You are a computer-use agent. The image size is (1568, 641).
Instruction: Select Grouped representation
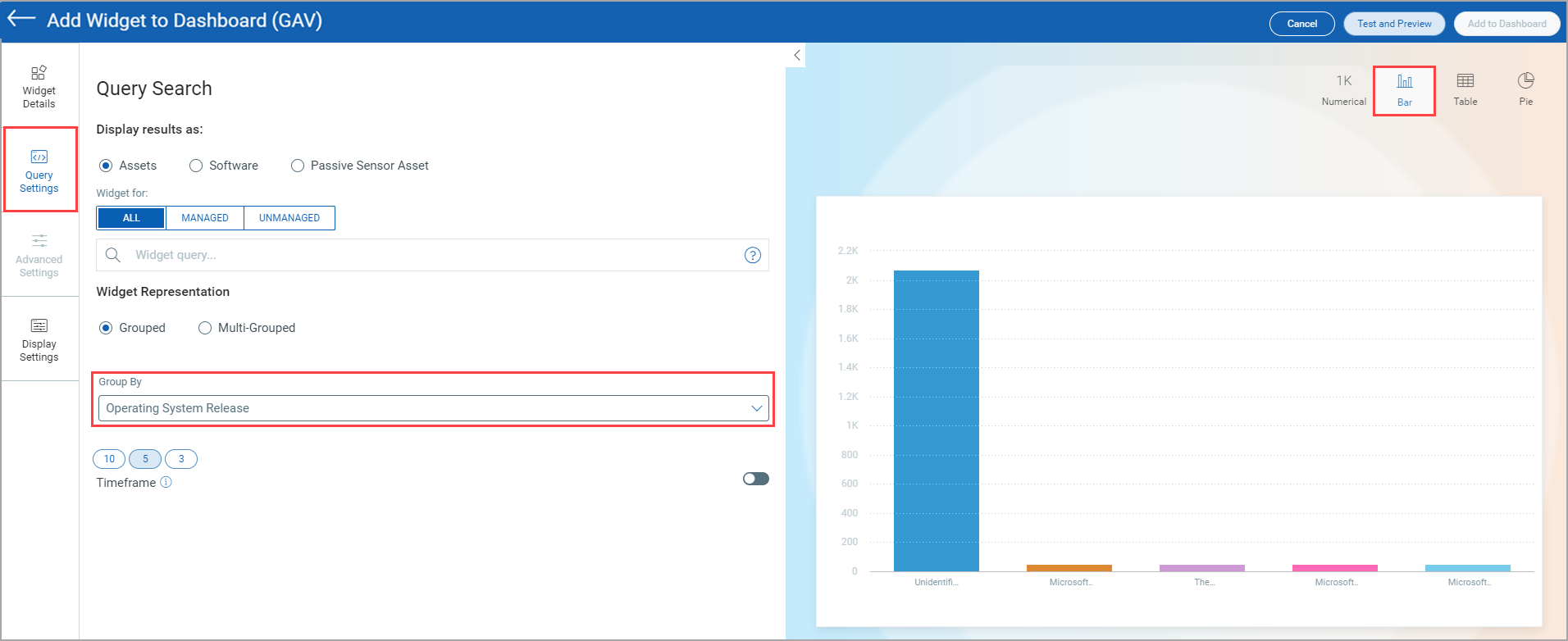click(106, 328)
